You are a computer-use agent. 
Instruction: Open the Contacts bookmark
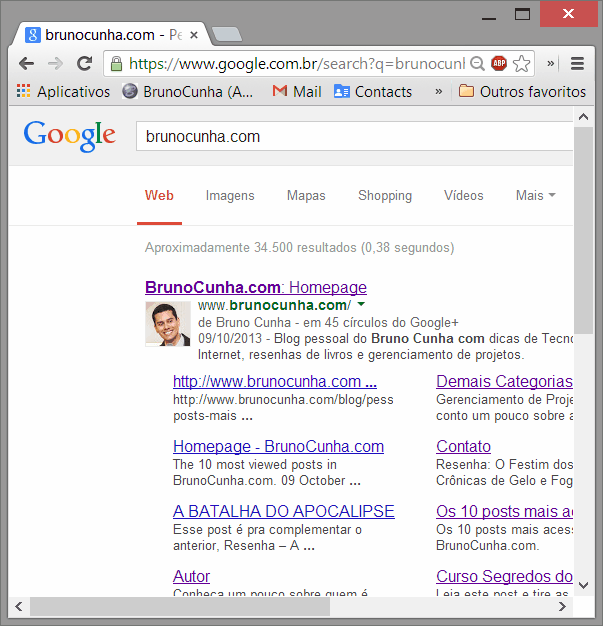pos(373,92)
